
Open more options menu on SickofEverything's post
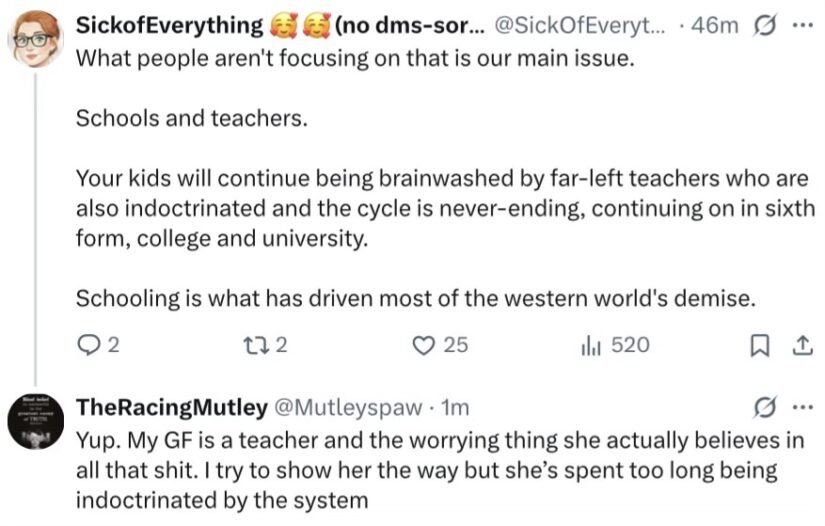tap(802, 26)
